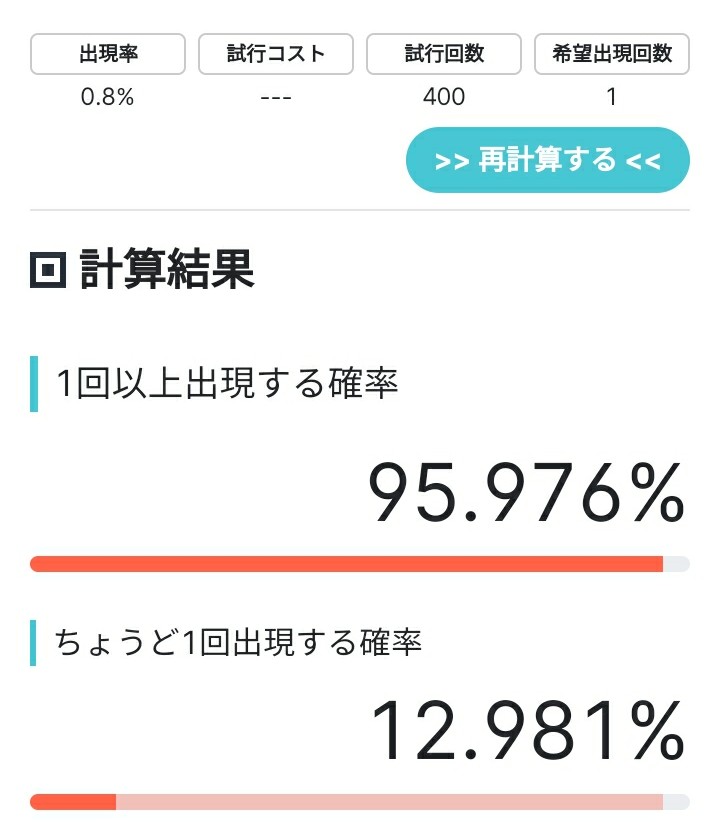Tap the 試行回数 label box

444,54
